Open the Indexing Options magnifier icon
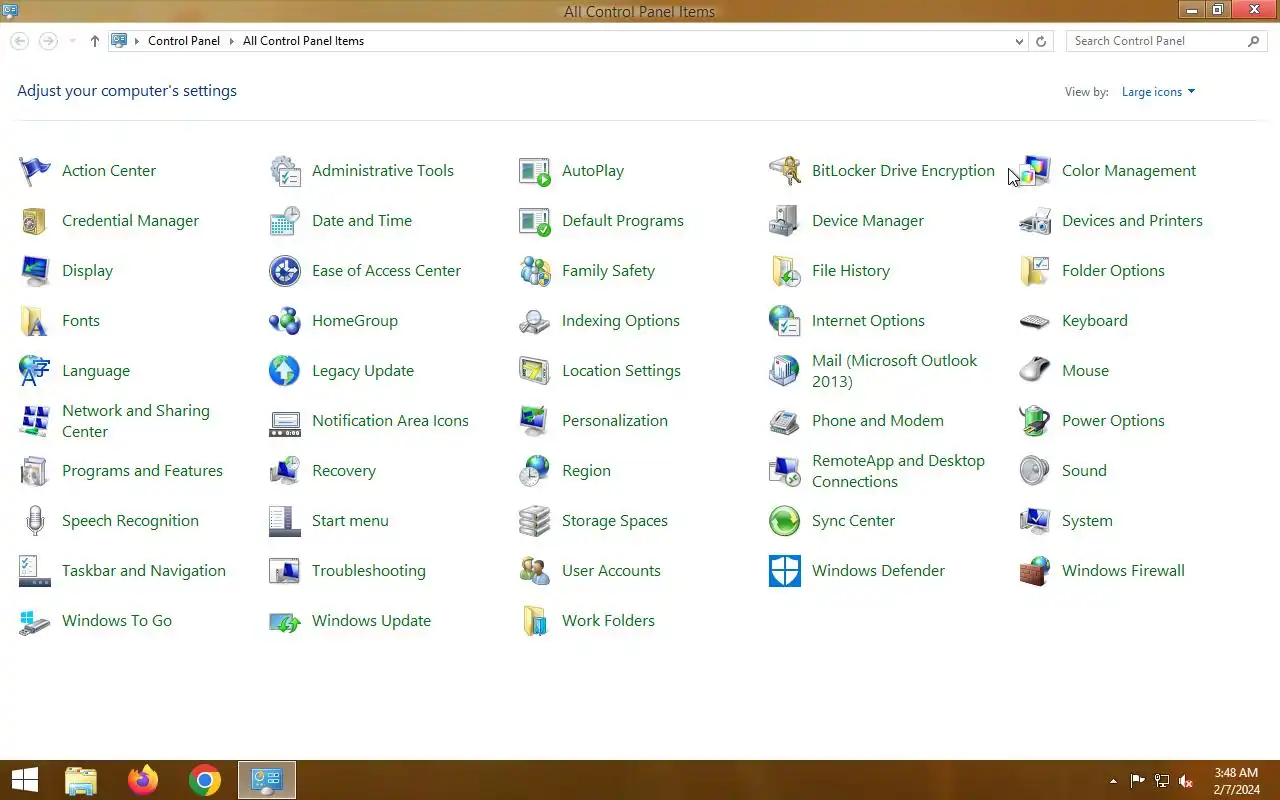Image resolution: width=1280 pixels, height=800 pixels. point(535,321)
